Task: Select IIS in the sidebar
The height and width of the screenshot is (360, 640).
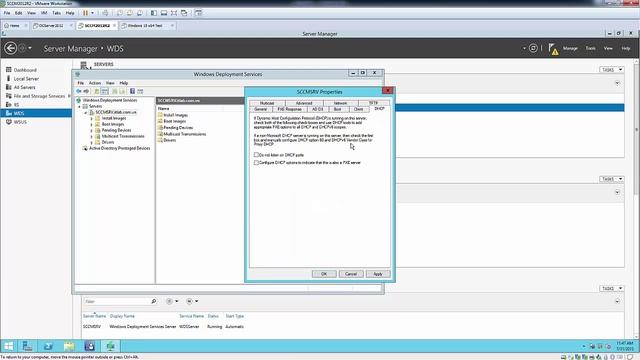Action: point(16,104)
